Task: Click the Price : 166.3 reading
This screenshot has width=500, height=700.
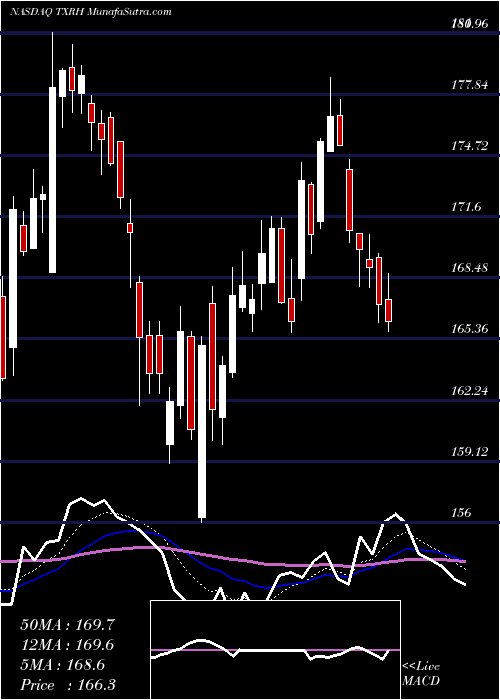Action: pyautogui.click(x=68, y=685)
